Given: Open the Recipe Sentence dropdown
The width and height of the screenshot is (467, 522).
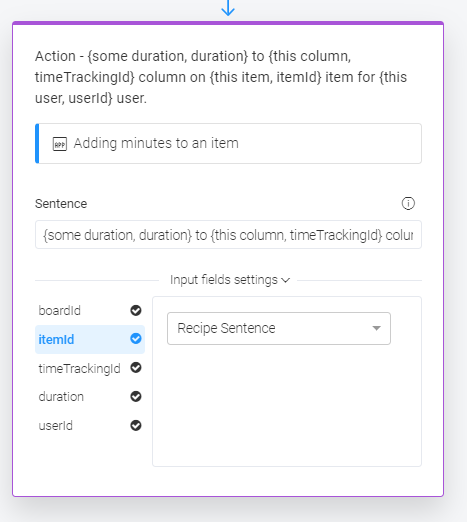Looking at the screenshot, I should point(279,328).
